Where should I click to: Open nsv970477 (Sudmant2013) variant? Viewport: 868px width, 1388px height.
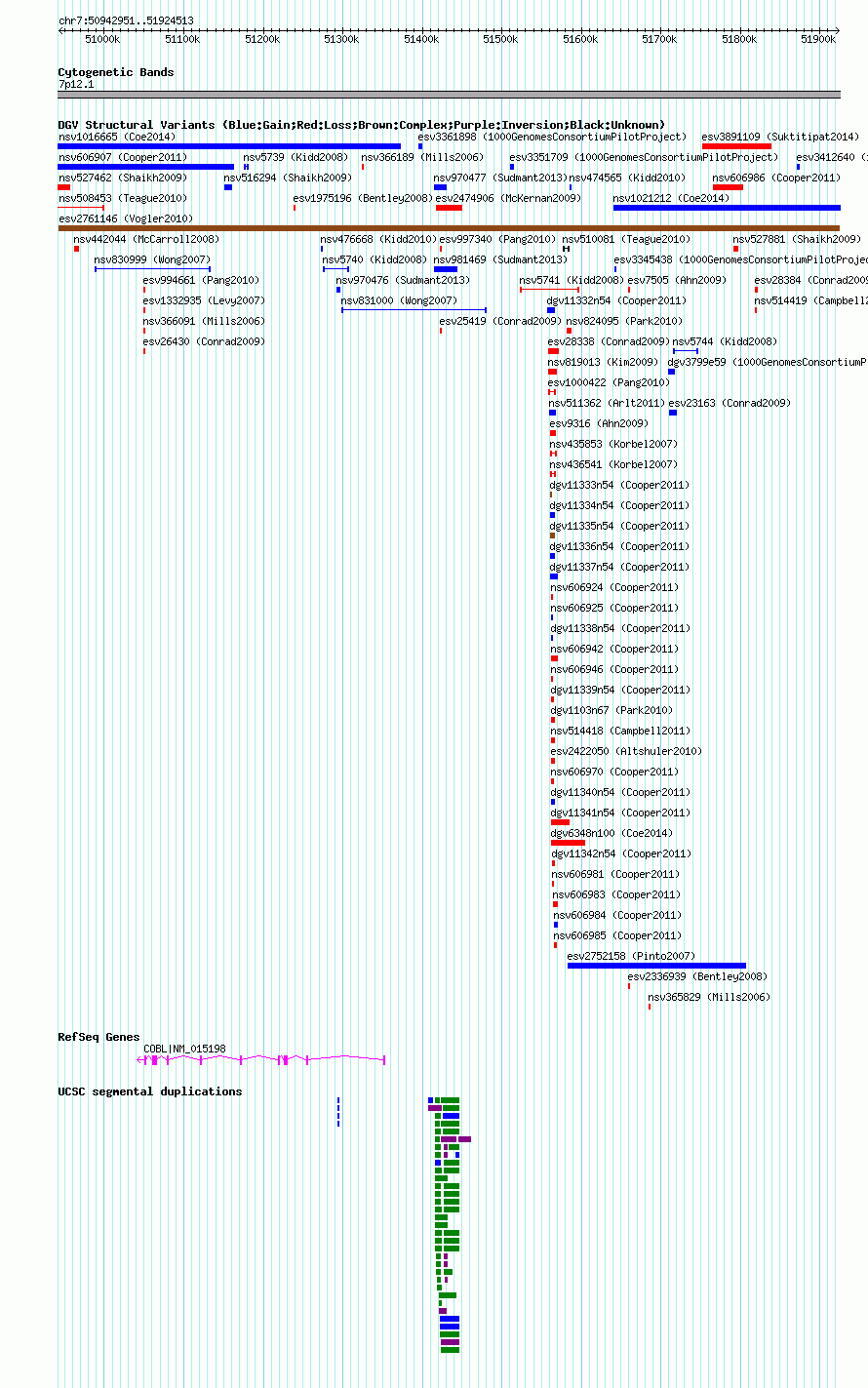pyautogui.click(x=500, y=178)
